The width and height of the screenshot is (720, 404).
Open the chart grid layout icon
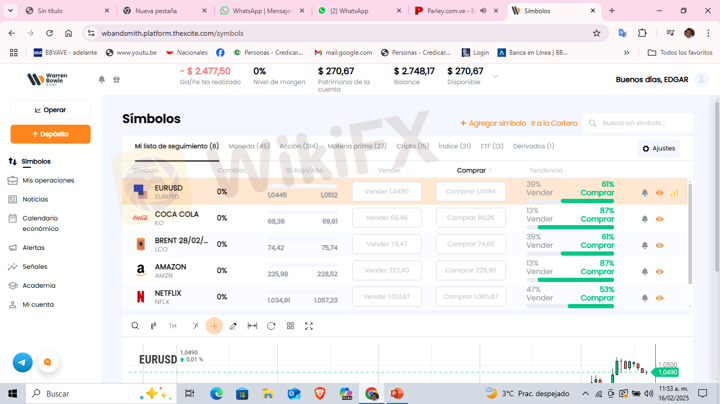290,326
